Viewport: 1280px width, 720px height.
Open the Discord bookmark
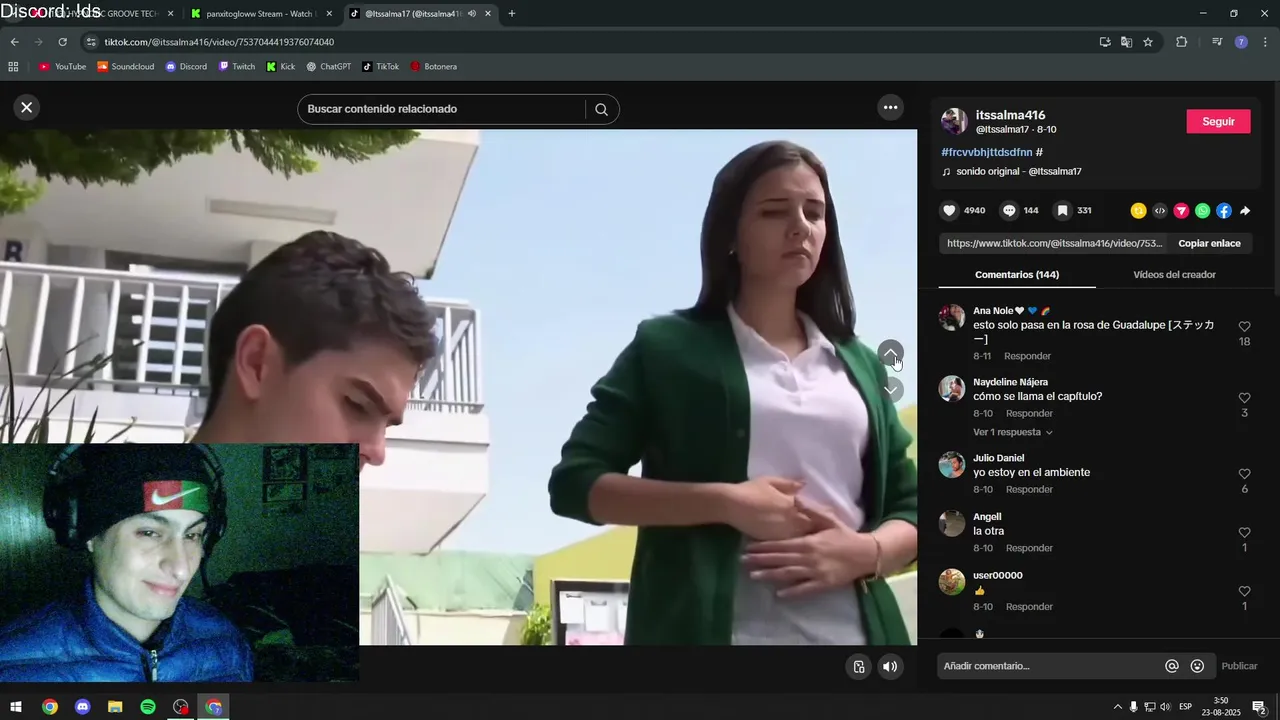point(186,67)
